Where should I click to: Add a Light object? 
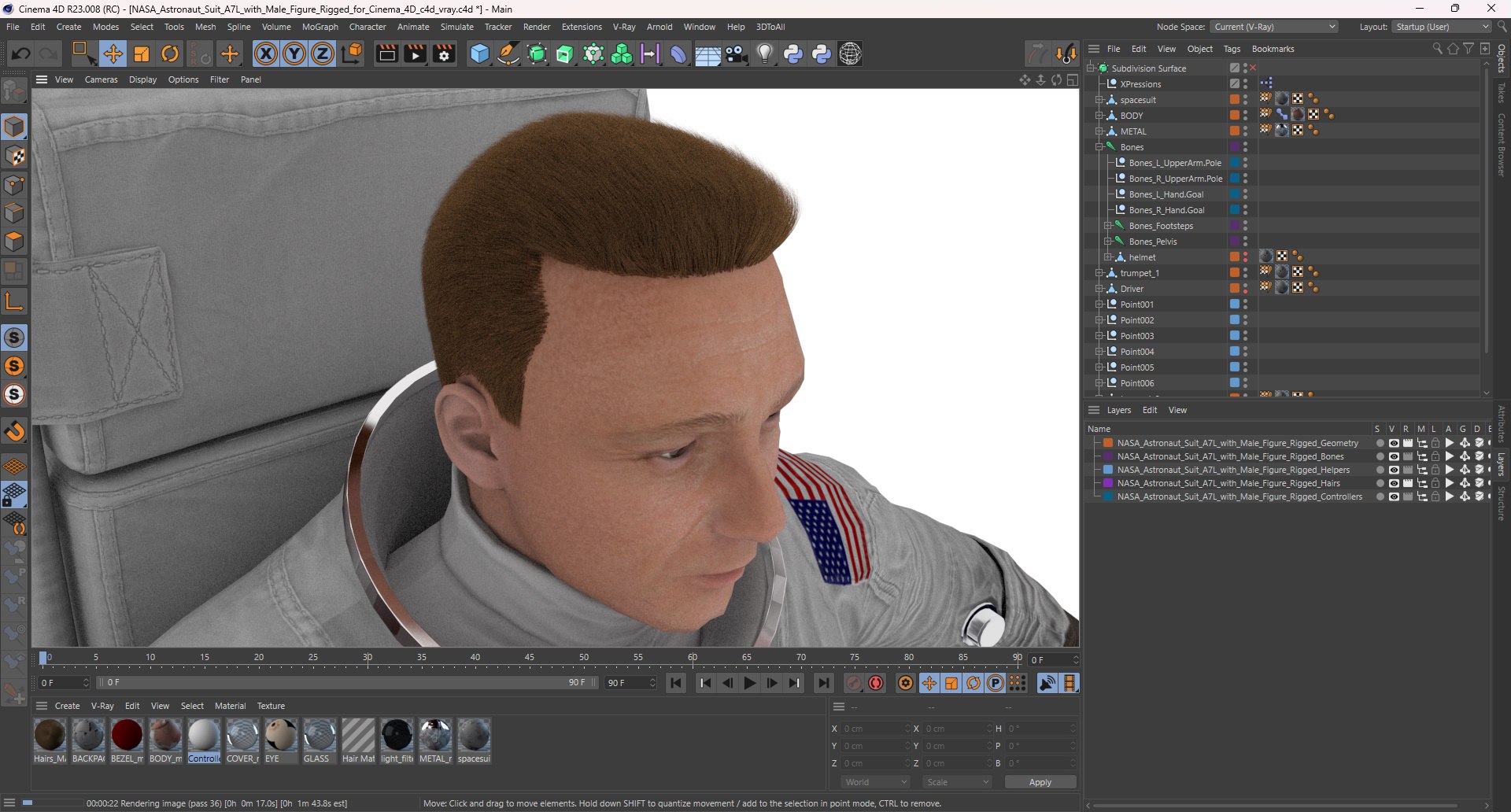(765, 54)
